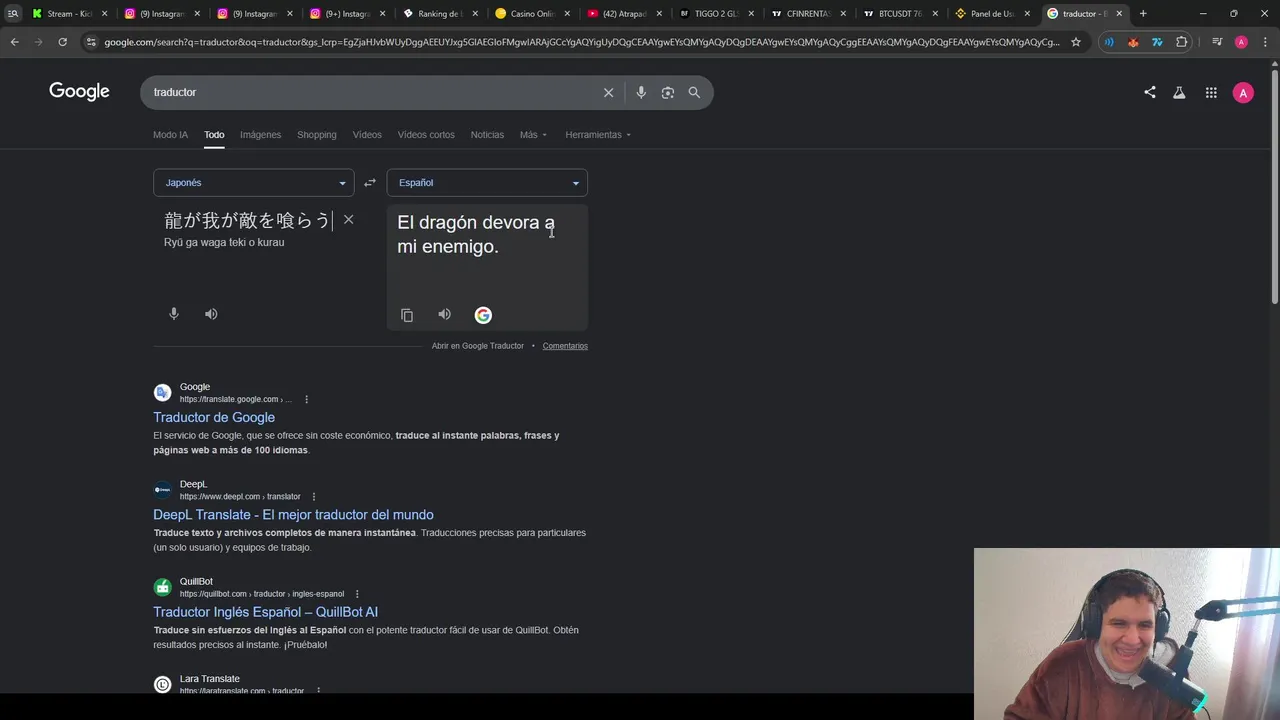Open search by image camera icon

(x=667, y=92)
